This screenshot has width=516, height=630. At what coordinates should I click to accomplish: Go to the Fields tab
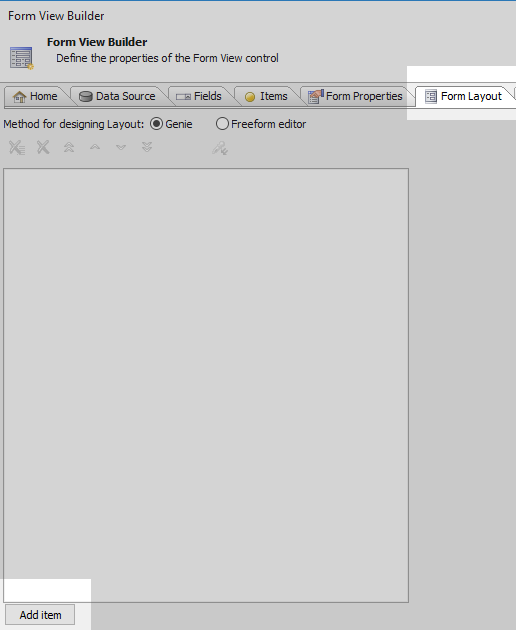pyautogui.click(x=199, y=96)
